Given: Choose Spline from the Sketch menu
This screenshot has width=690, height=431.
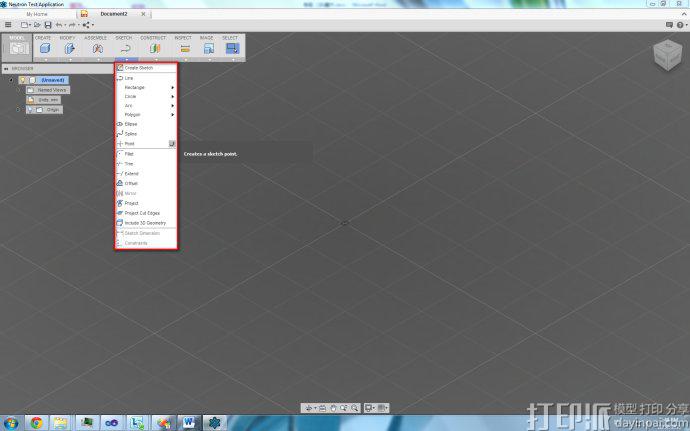Looking at the screenshot, I should coord(146,134).
